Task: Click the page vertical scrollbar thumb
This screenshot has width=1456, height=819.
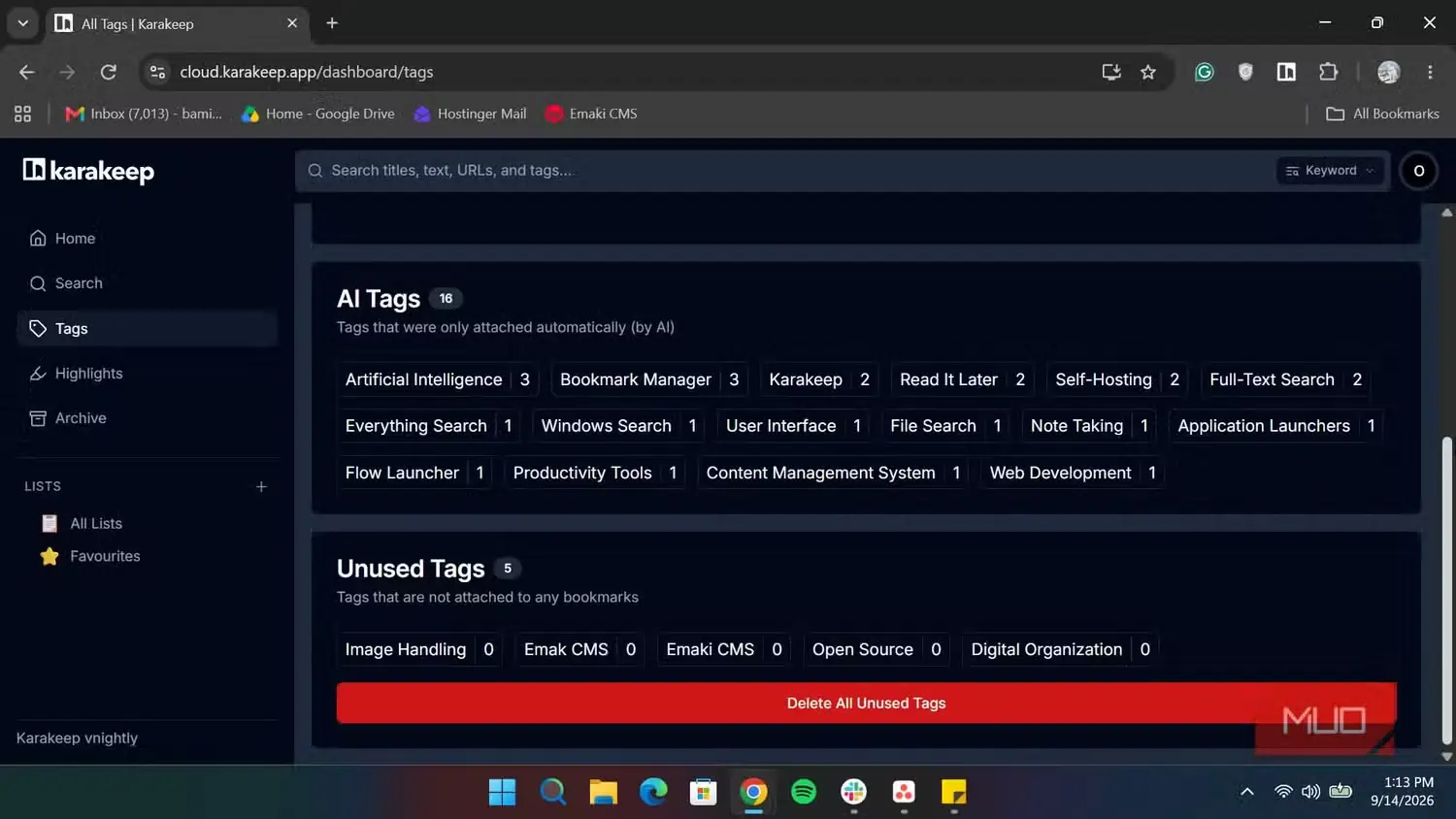Action: pos(1446,590)
